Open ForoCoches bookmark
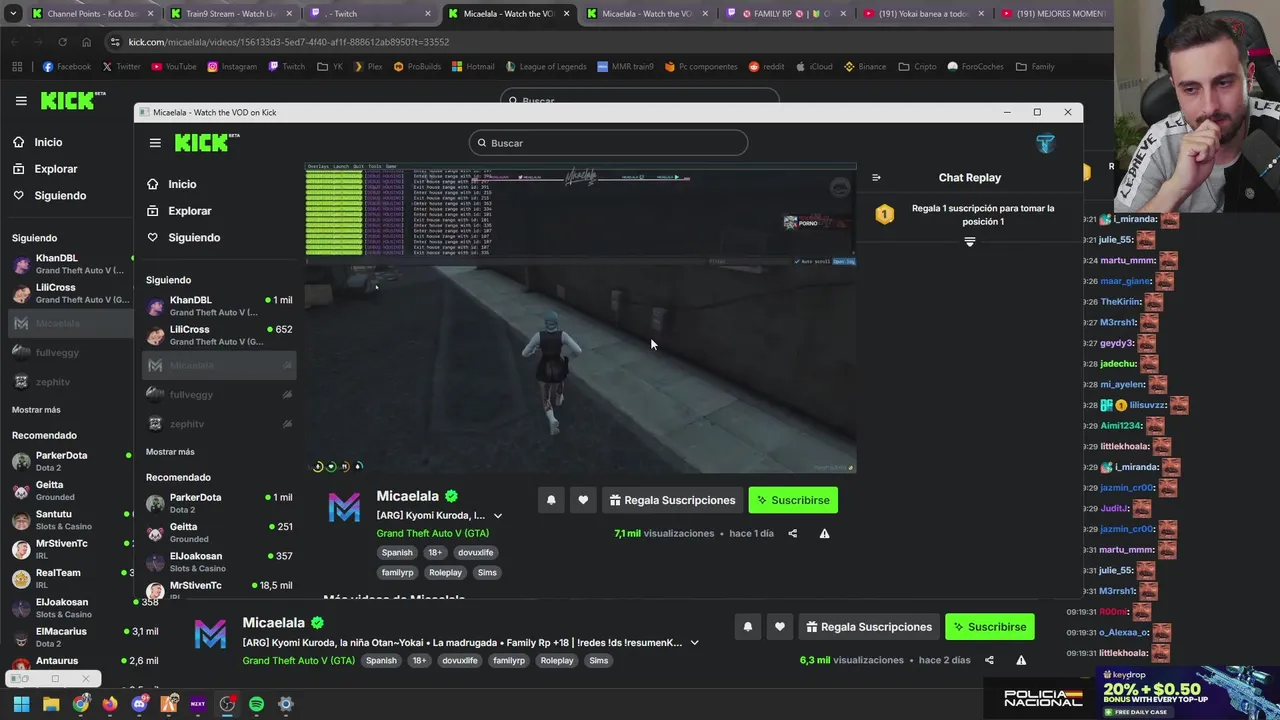Screen dimensions: 1280x720 (974, 67)
